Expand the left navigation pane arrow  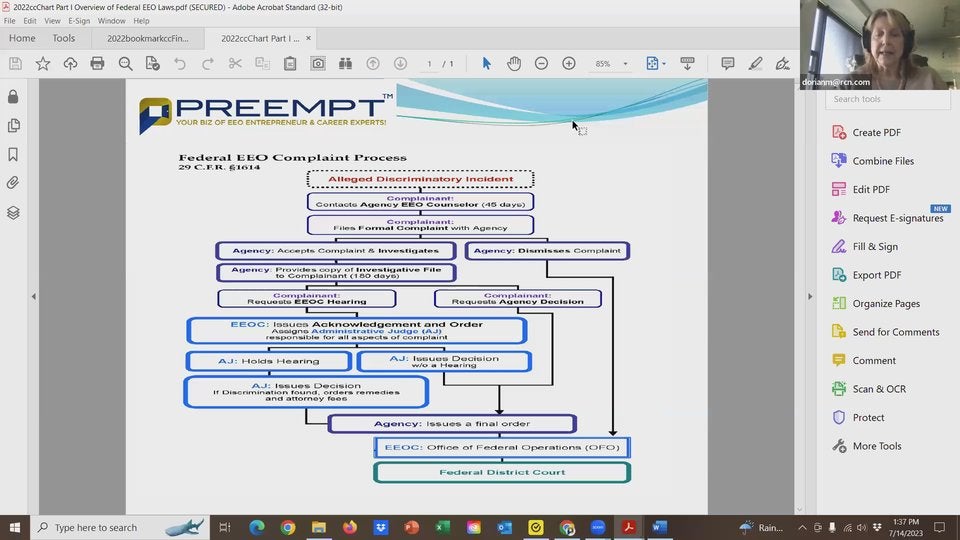click(33, 297)
